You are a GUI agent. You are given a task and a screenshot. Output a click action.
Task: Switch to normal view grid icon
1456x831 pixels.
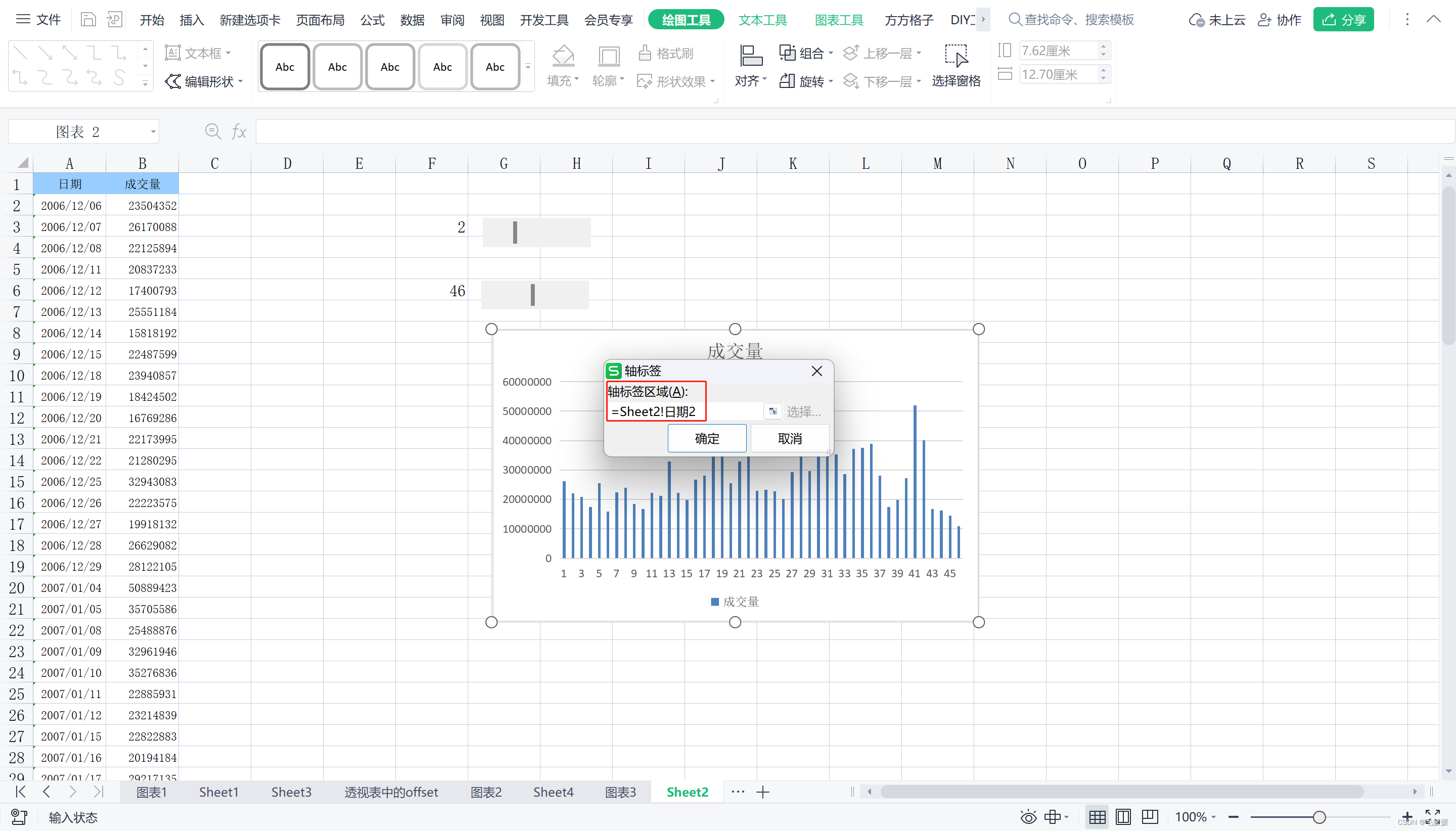(x=1097, y=817)
